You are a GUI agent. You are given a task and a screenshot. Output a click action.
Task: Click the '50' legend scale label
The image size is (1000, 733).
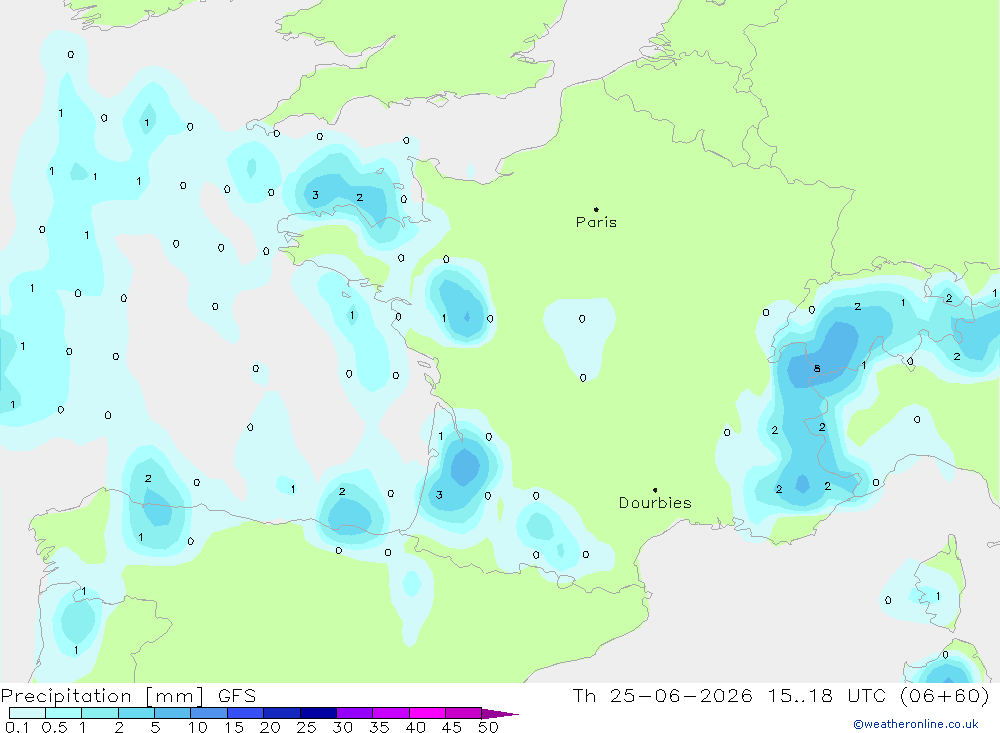488,727
